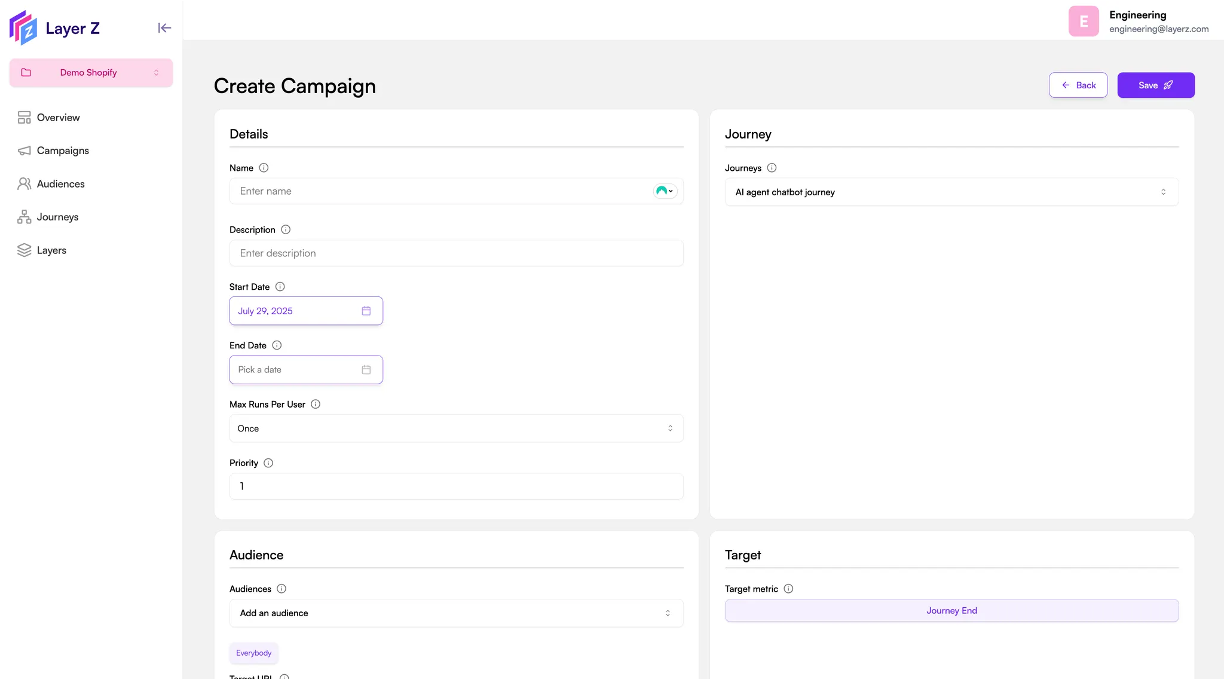Toggle the Everybody audience chip
This screenshot has height=680, width=1224.
[253, 652]
